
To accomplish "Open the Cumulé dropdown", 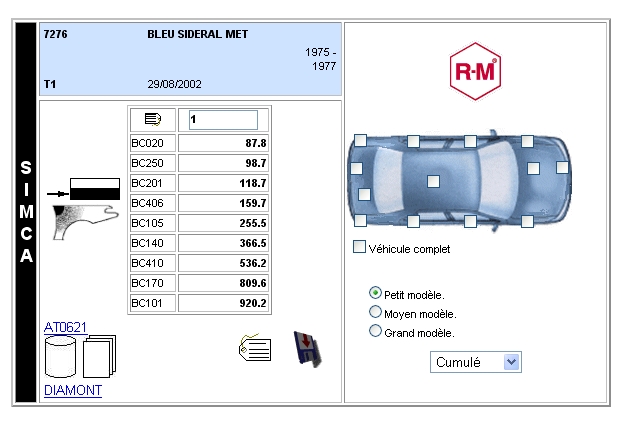I will coord(475,362).
